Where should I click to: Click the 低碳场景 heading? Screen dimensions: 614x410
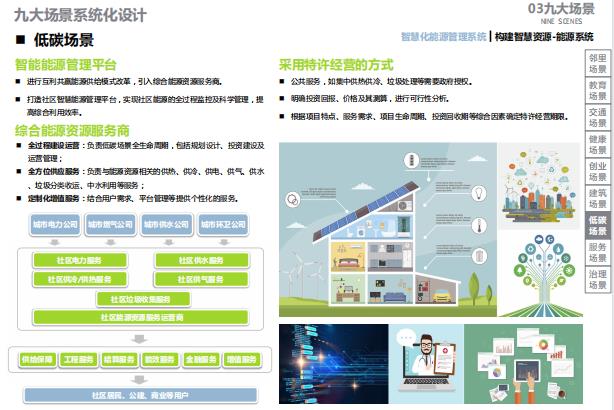(x=64, y=40)
